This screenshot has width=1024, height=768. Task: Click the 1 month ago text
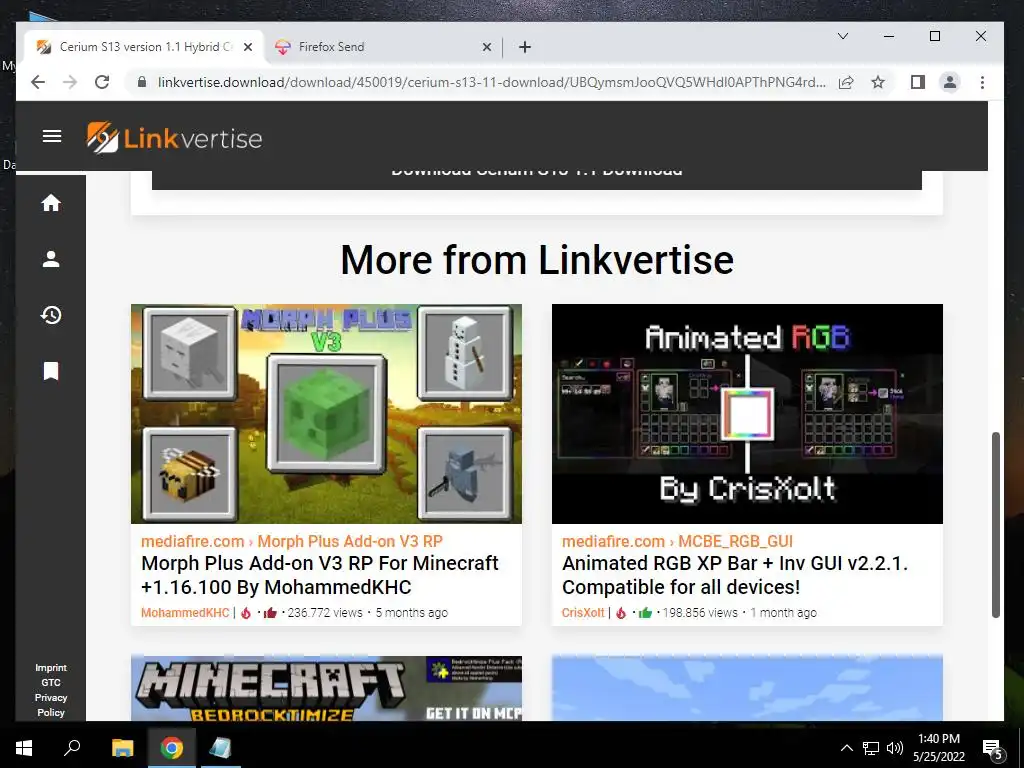pos(783,613)
